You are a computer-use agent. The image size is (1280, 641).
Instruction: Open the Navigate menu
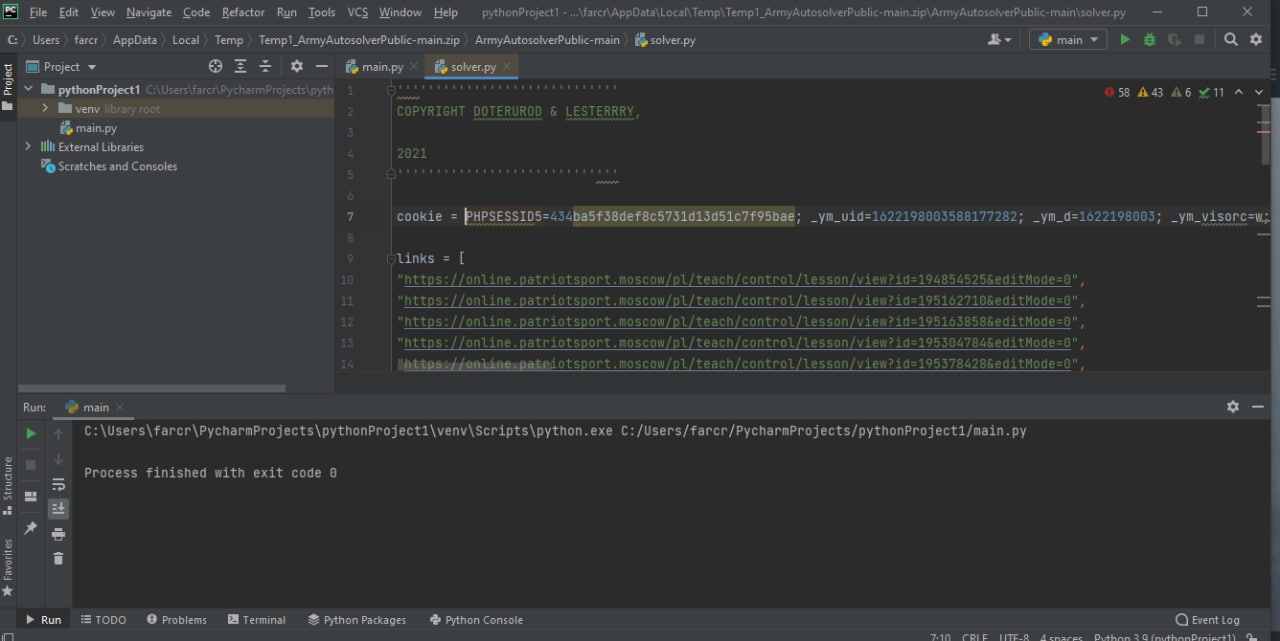tap(149, 12)
